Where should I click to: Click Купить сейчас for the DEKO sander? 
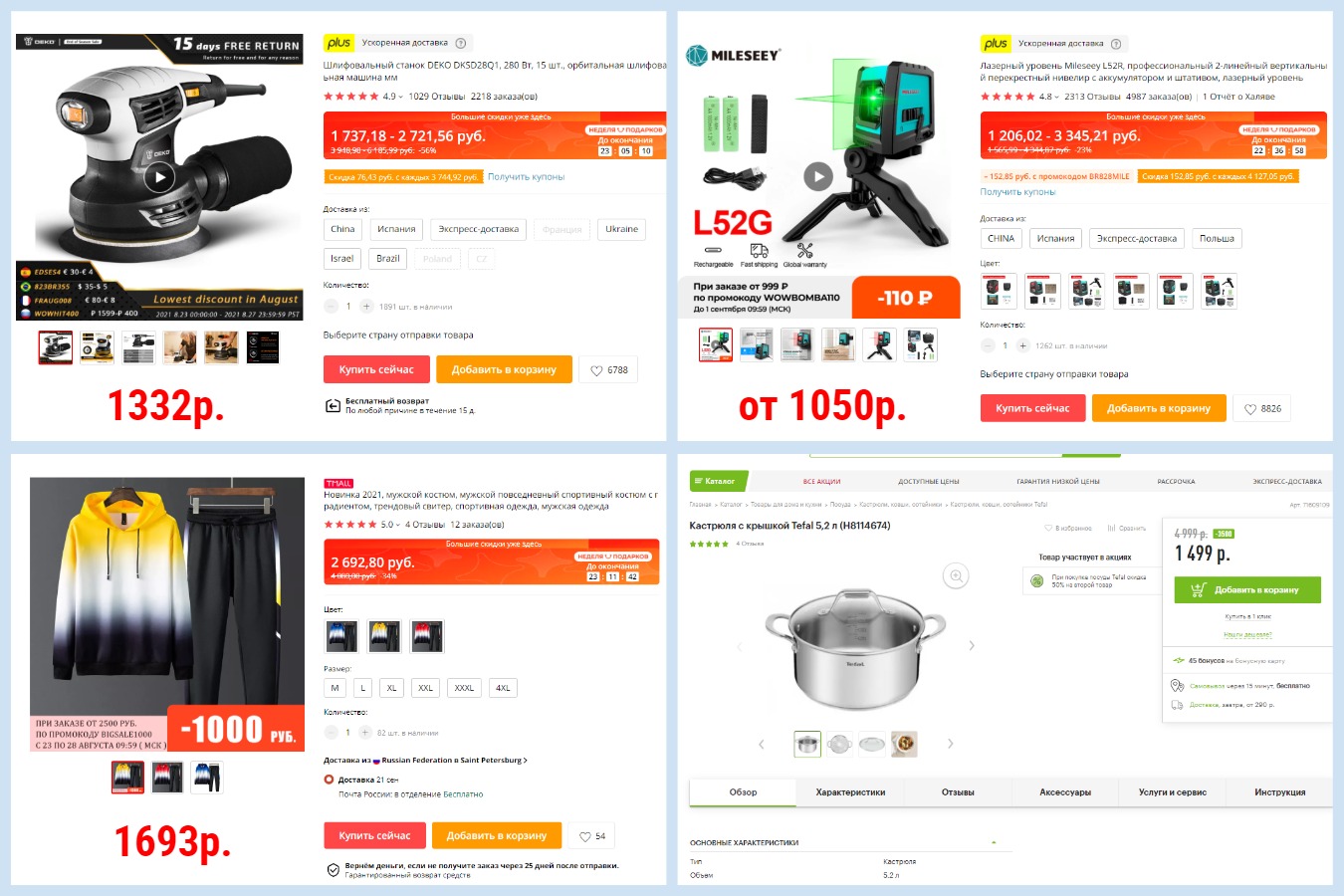click(376, 369)
